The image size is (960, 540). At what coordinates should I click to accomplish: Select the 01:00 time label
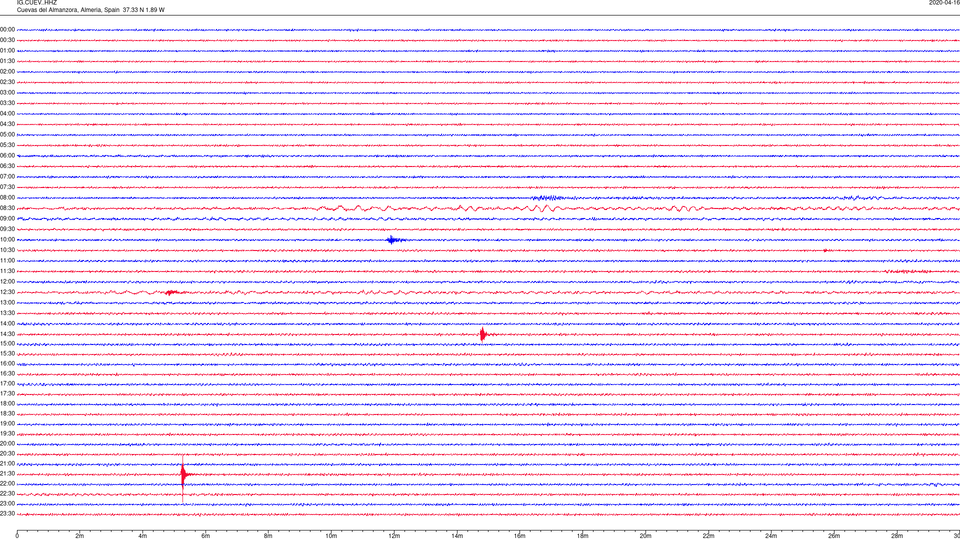click(7, 51)
